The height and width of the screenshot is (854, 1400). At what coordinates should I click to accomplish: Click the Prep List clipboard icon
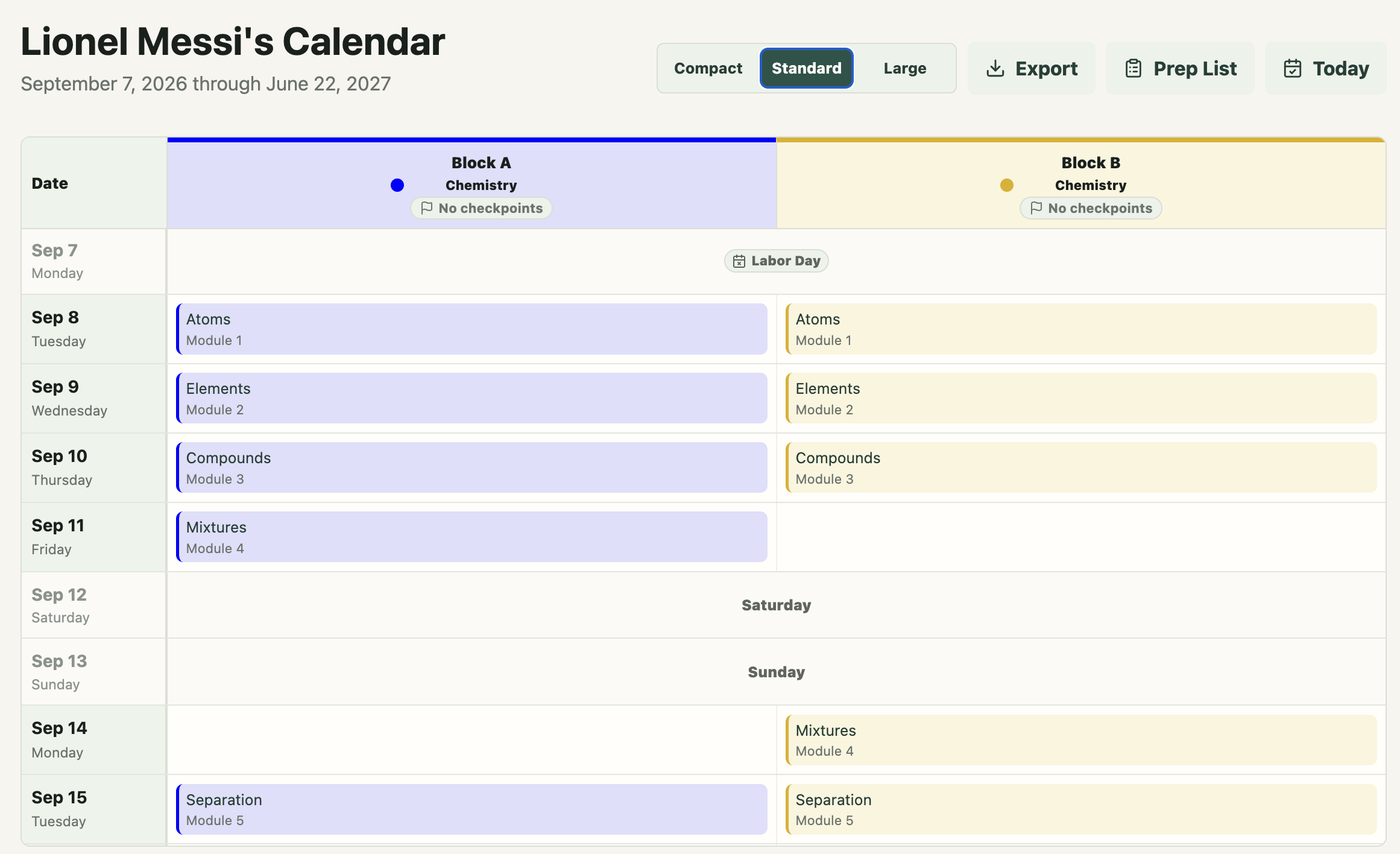click(1134, 68)
